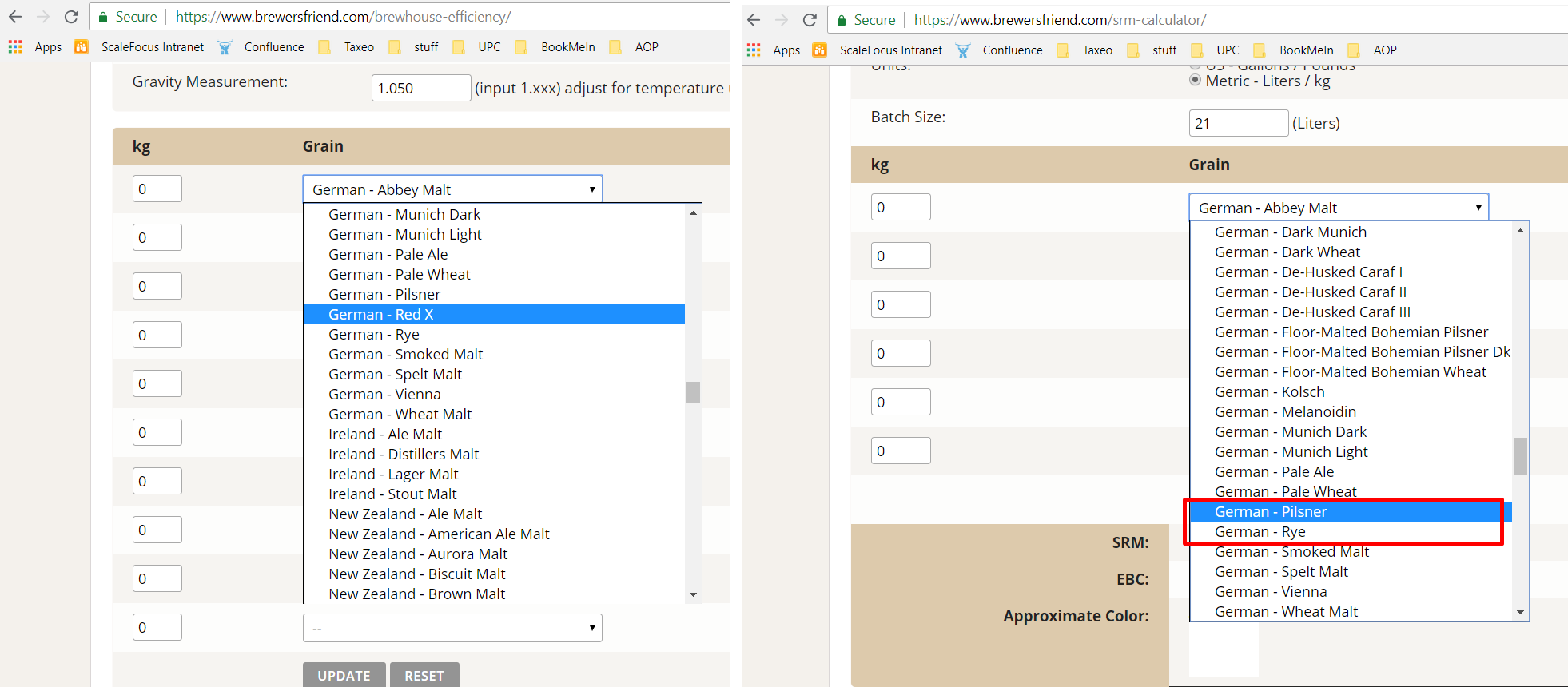Screen dimensions: 1568x687
Task: Open Apps grid in left bookmarks bar
Action: point(15,47)
